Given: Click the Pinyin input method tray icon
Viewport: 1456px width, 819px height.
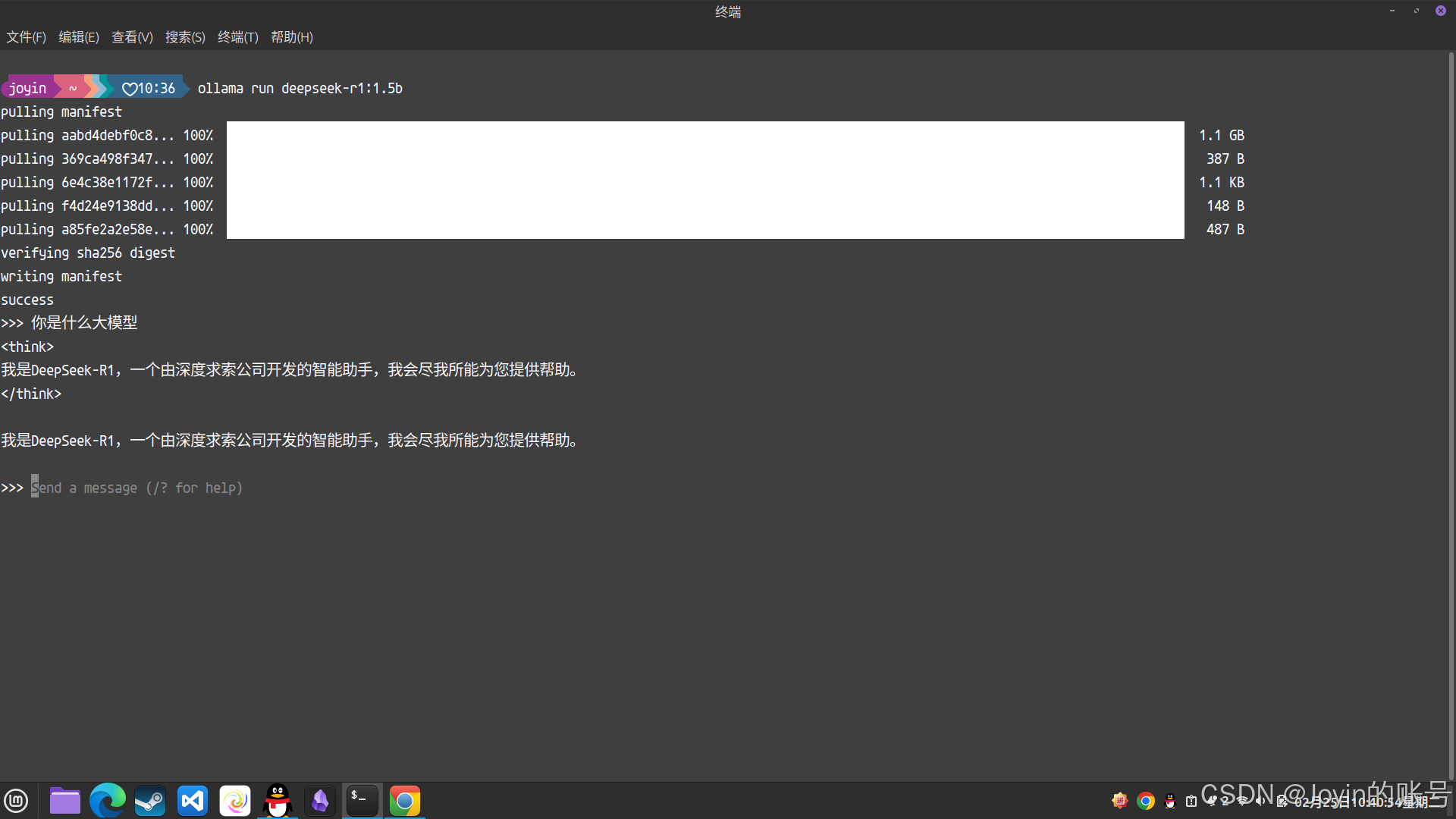Looking at the screenshot, I should pyautogui.click(x=1119, y=801).
